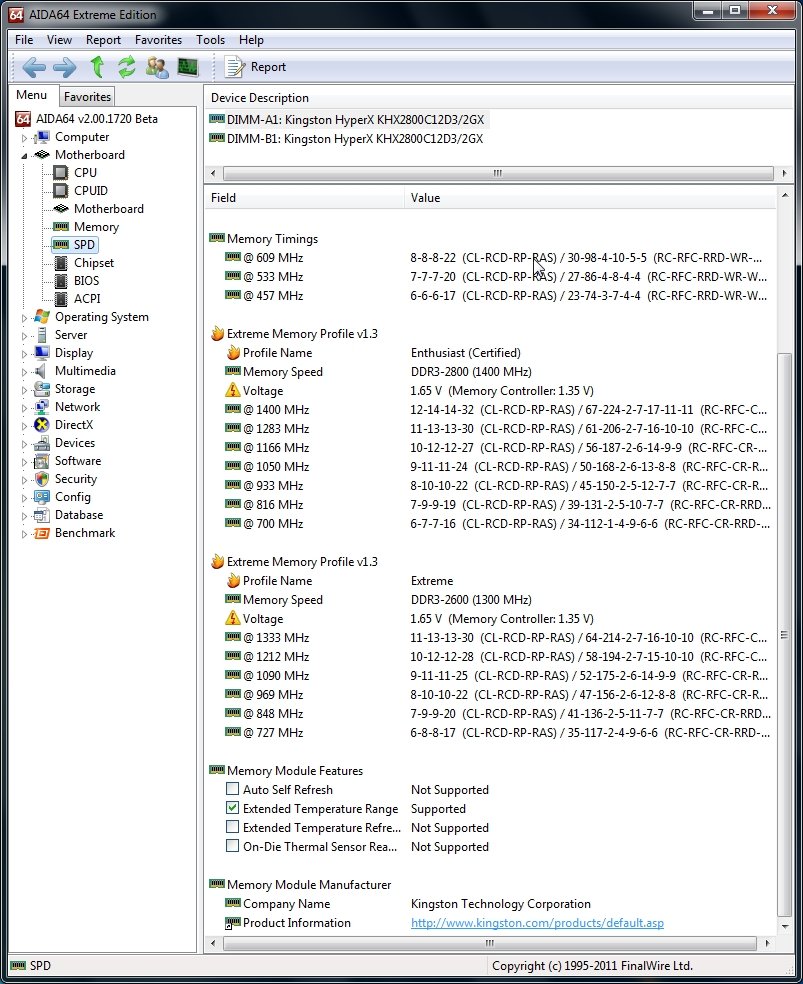803x984 pixels.
Task: Click the Network computers icon
Action: coord(42,407)
